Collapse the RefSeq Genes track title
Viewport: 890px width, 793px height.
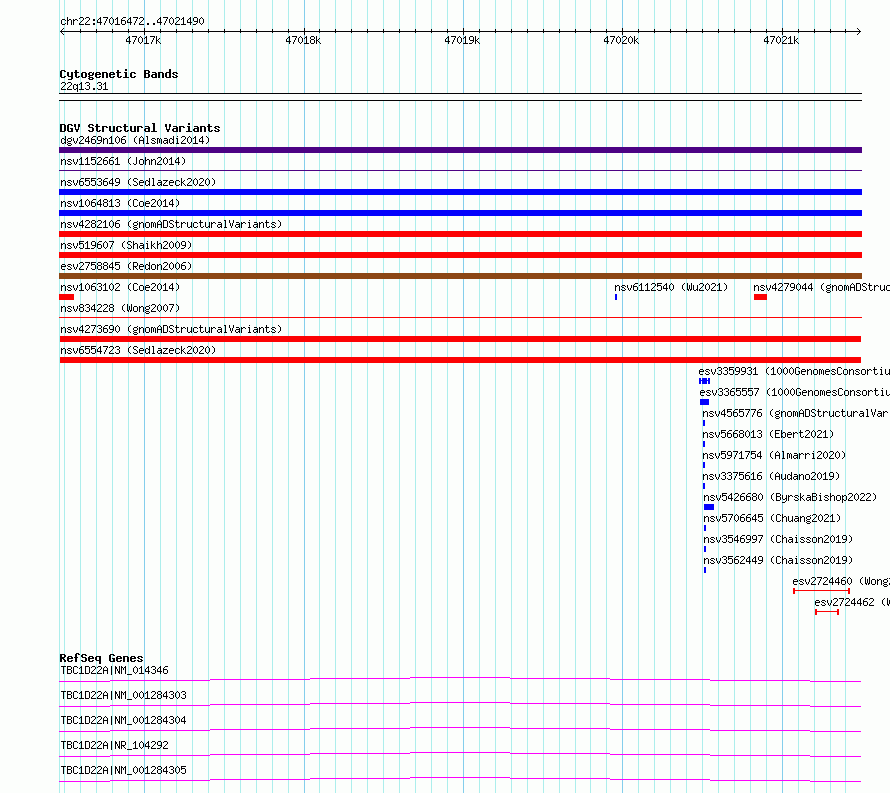(101, 658)
